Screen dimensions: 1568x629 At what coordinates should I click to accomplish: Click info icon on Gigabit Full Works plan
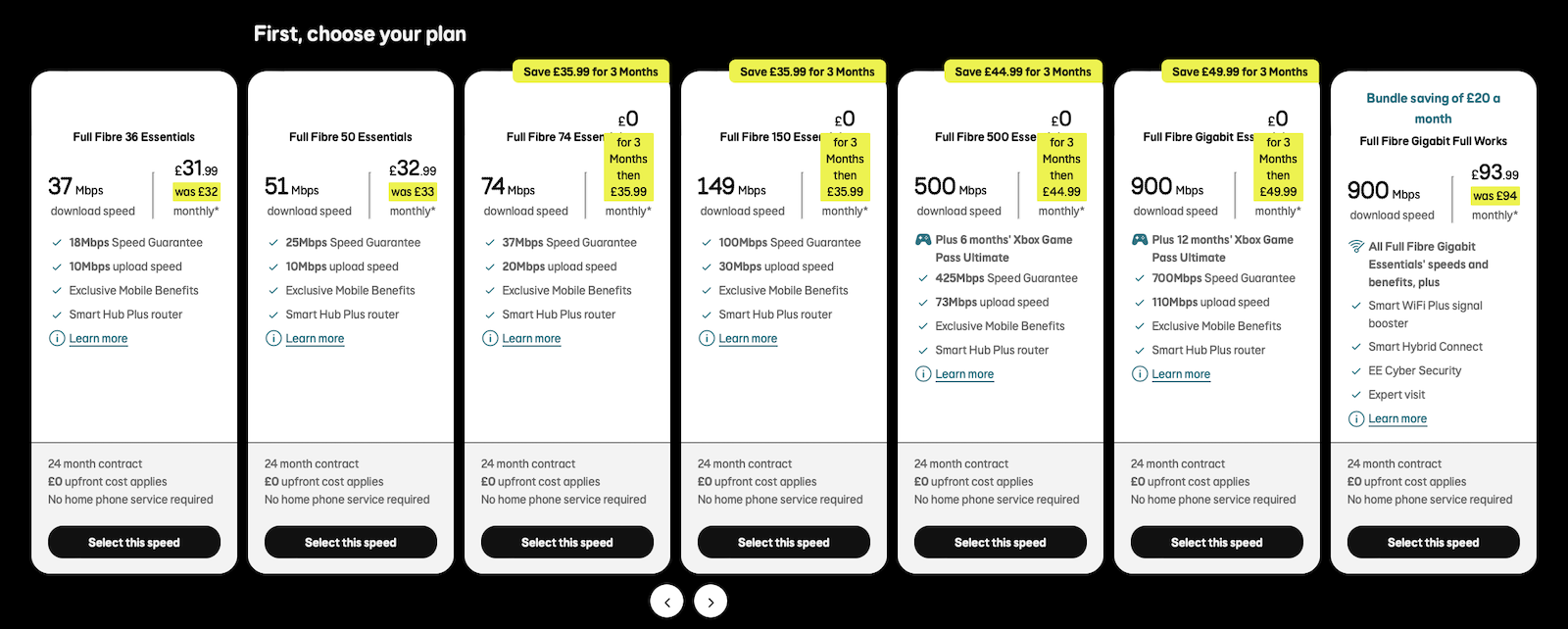[1356, 418]
